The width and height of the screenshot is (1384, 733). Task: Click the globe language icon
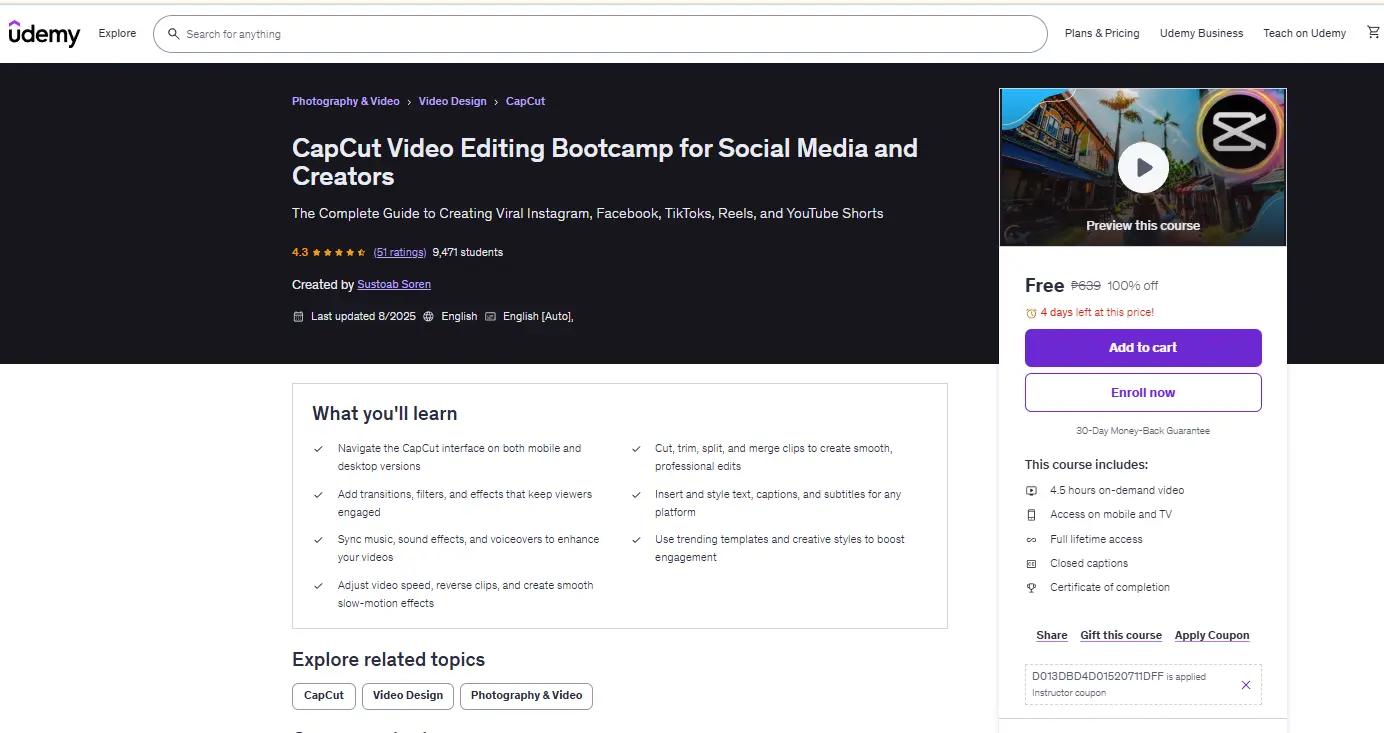point(428,316)
